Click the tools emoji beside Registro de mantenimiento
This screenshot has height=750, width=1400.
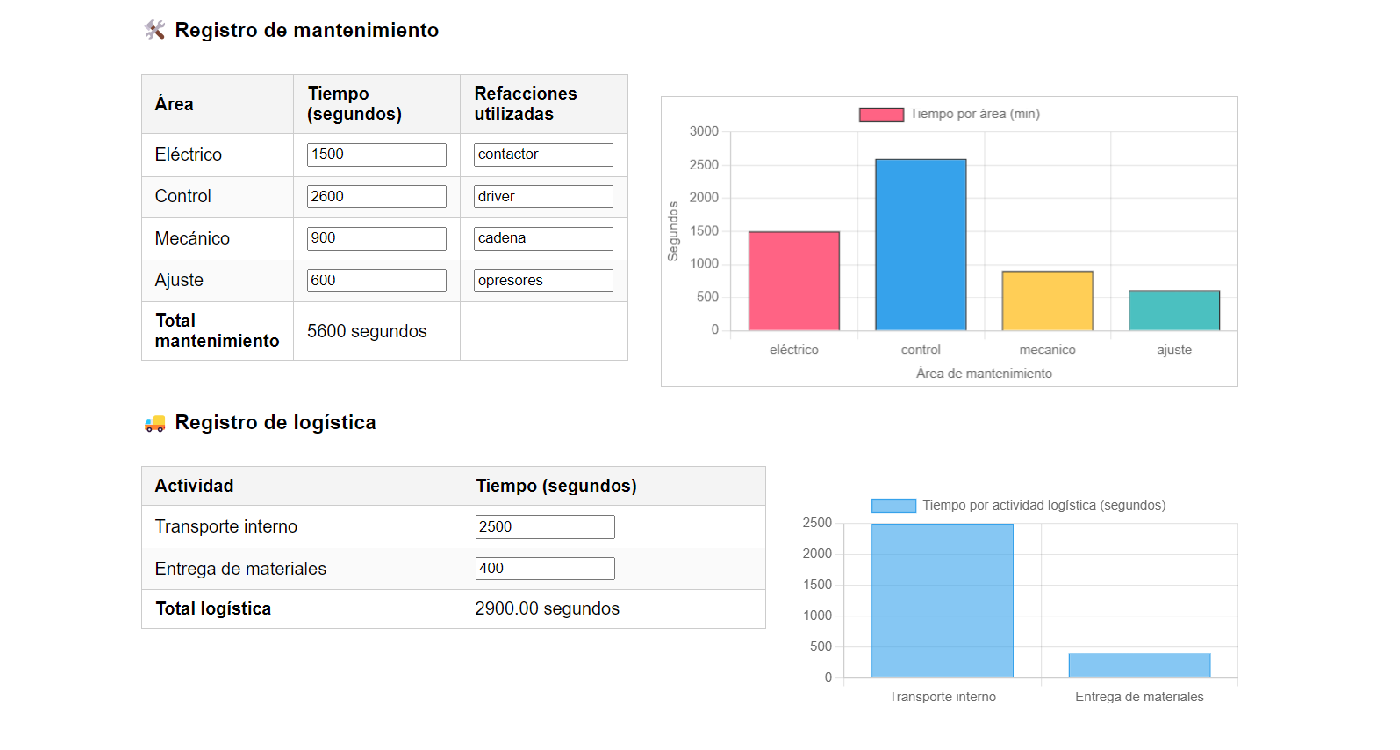tap(155, 30)
